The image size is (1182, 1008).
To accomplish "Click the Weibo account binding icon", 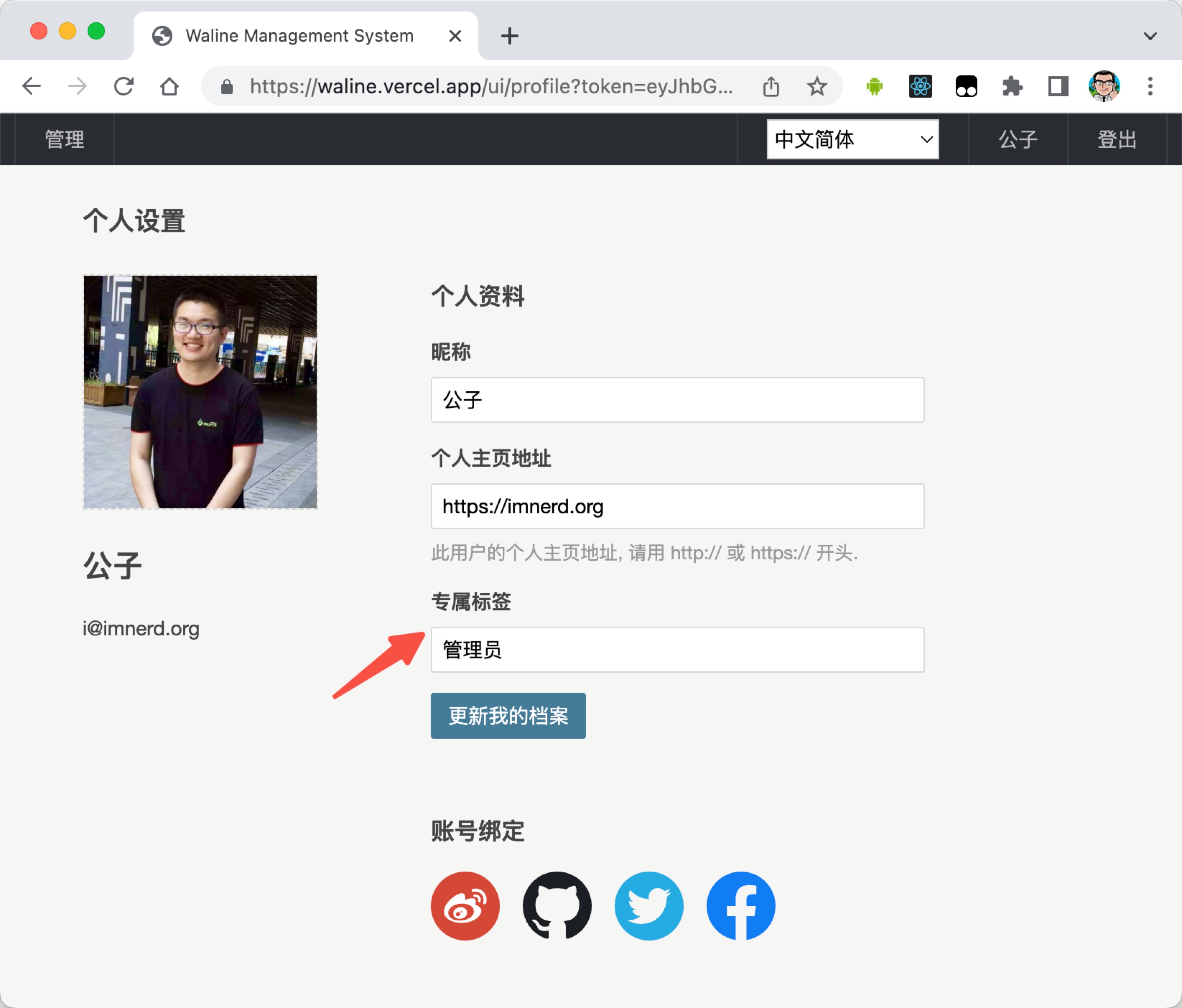I will (x=465, y=906).
